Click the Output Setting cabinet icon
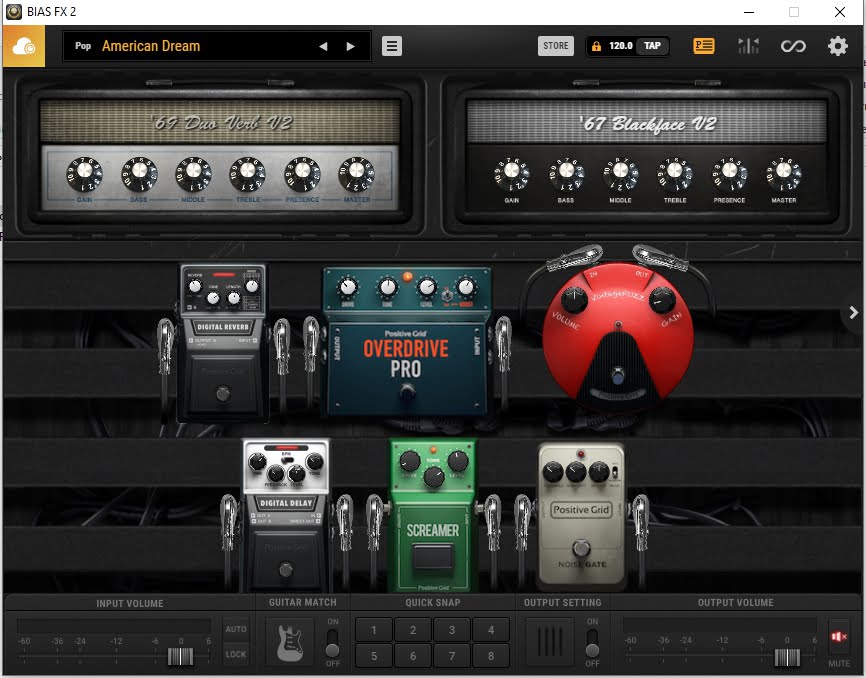This screenshot has height=678, width=866. click(x=550, y=642)
